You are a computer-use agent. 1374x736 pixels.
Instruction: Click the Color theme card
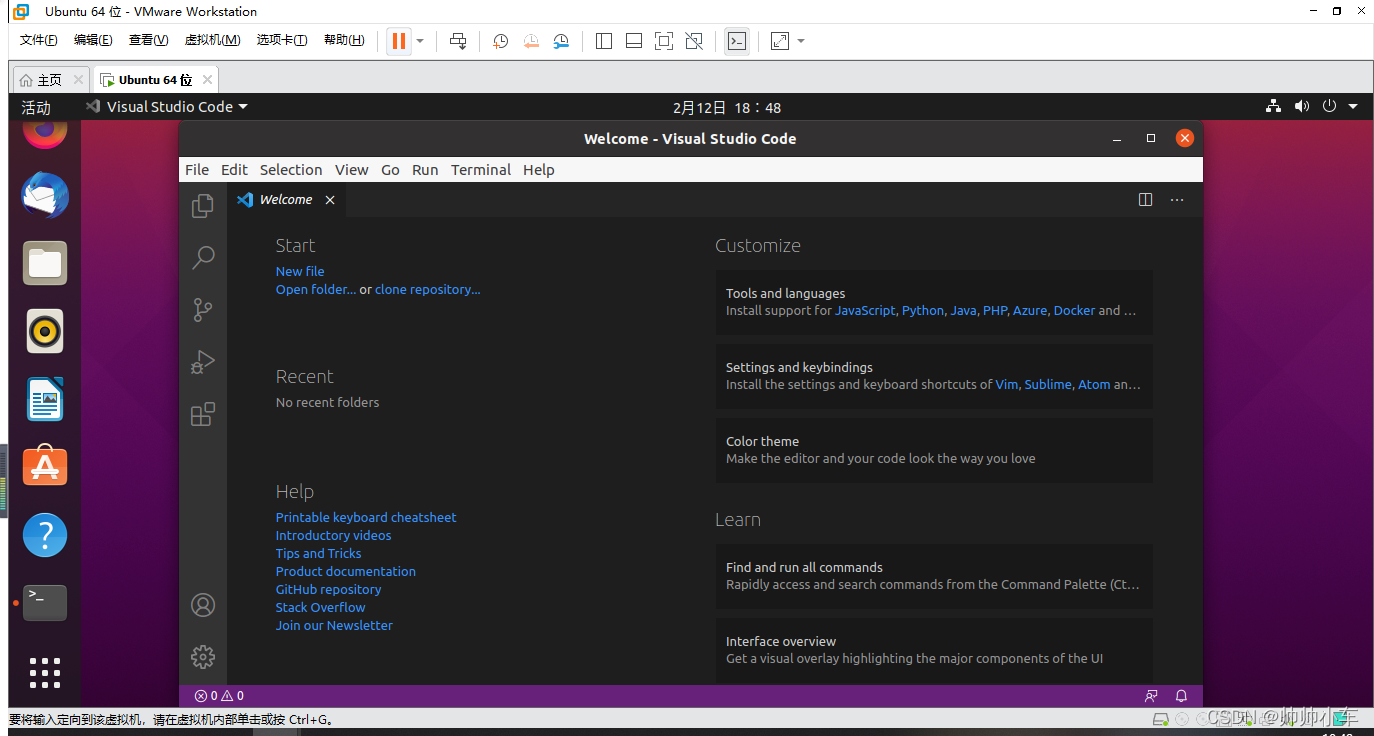[x=934, y=450]
